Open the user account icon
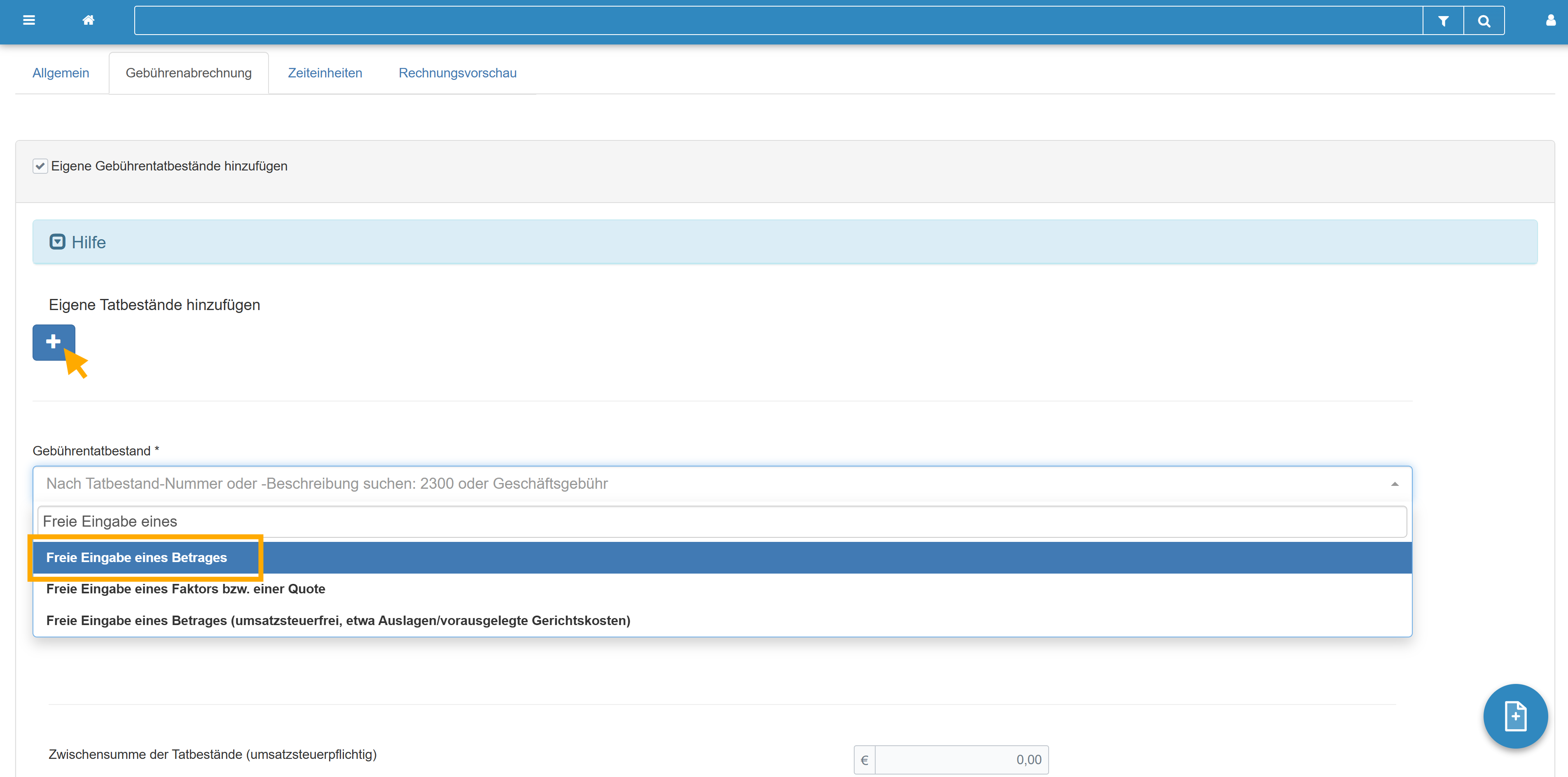 tap(1550, 20)
